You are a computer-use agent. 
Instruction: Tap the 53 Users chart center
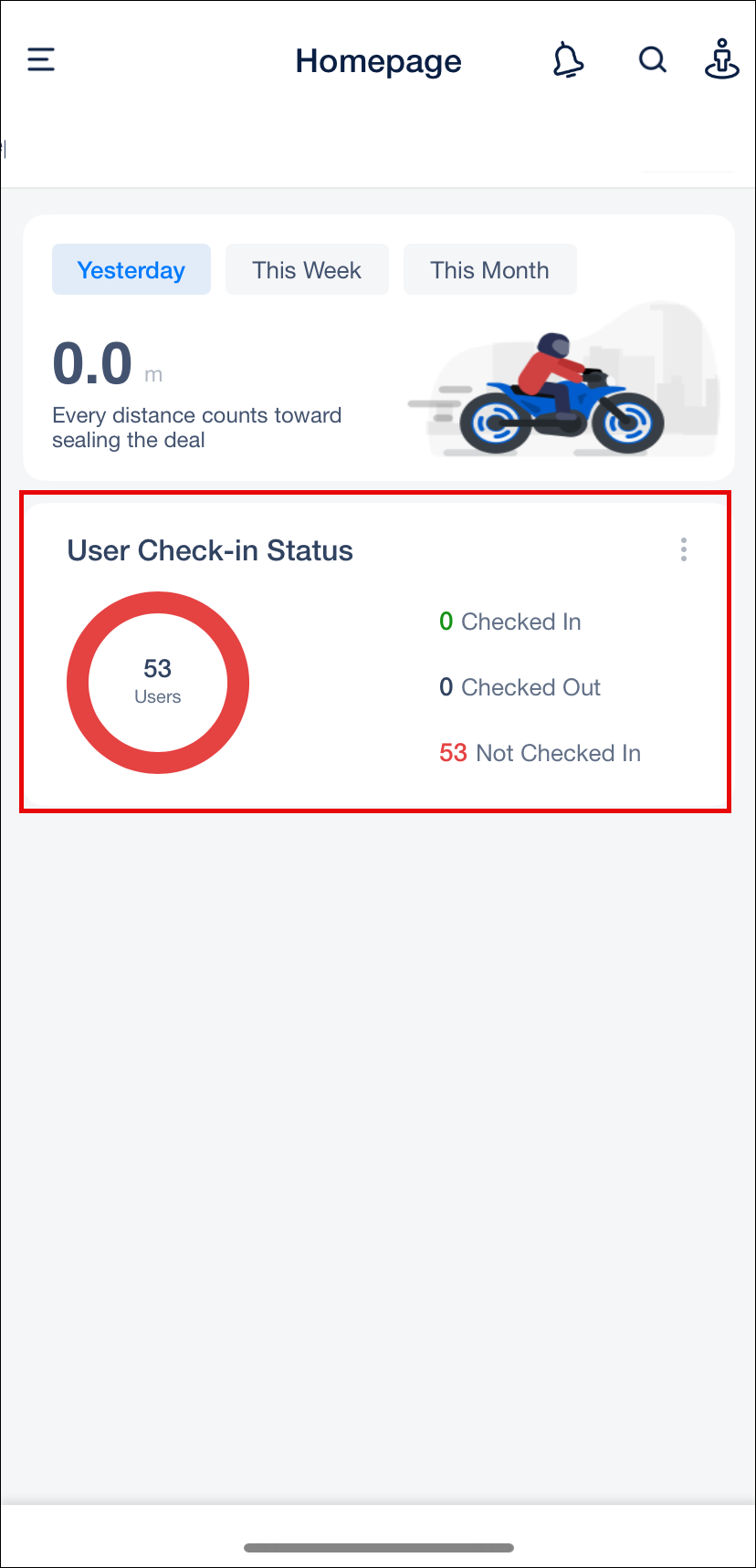[158, 682]
